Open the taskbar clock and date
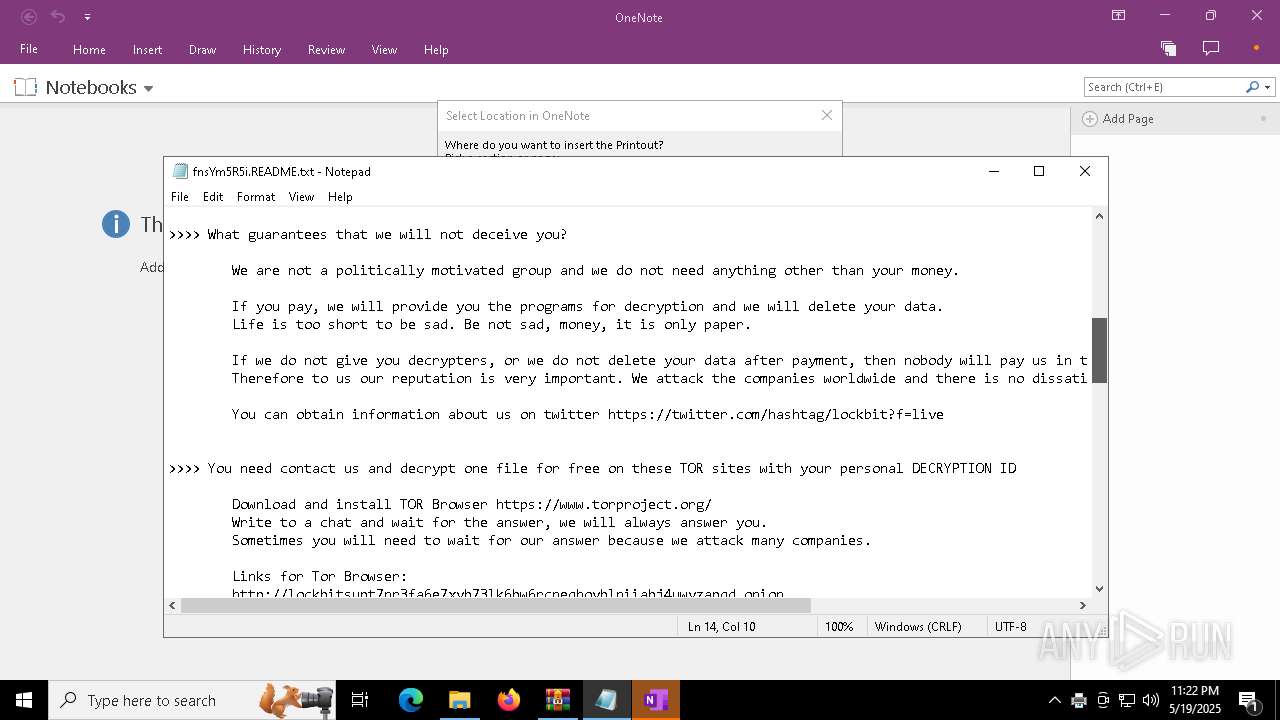 (x=1195, y=700)
